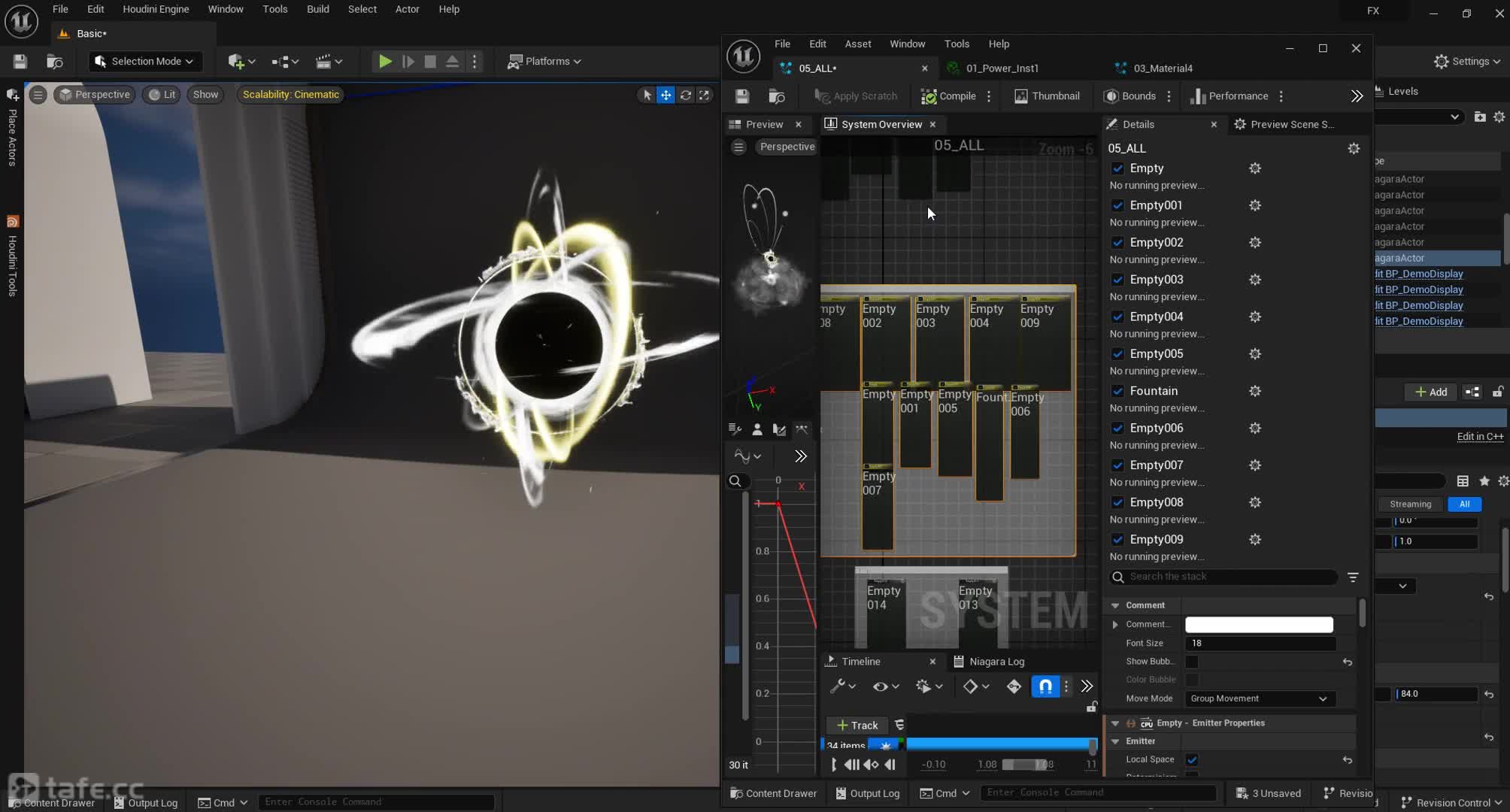Open settings gear for Fountain emitter

coord(1254,391)
